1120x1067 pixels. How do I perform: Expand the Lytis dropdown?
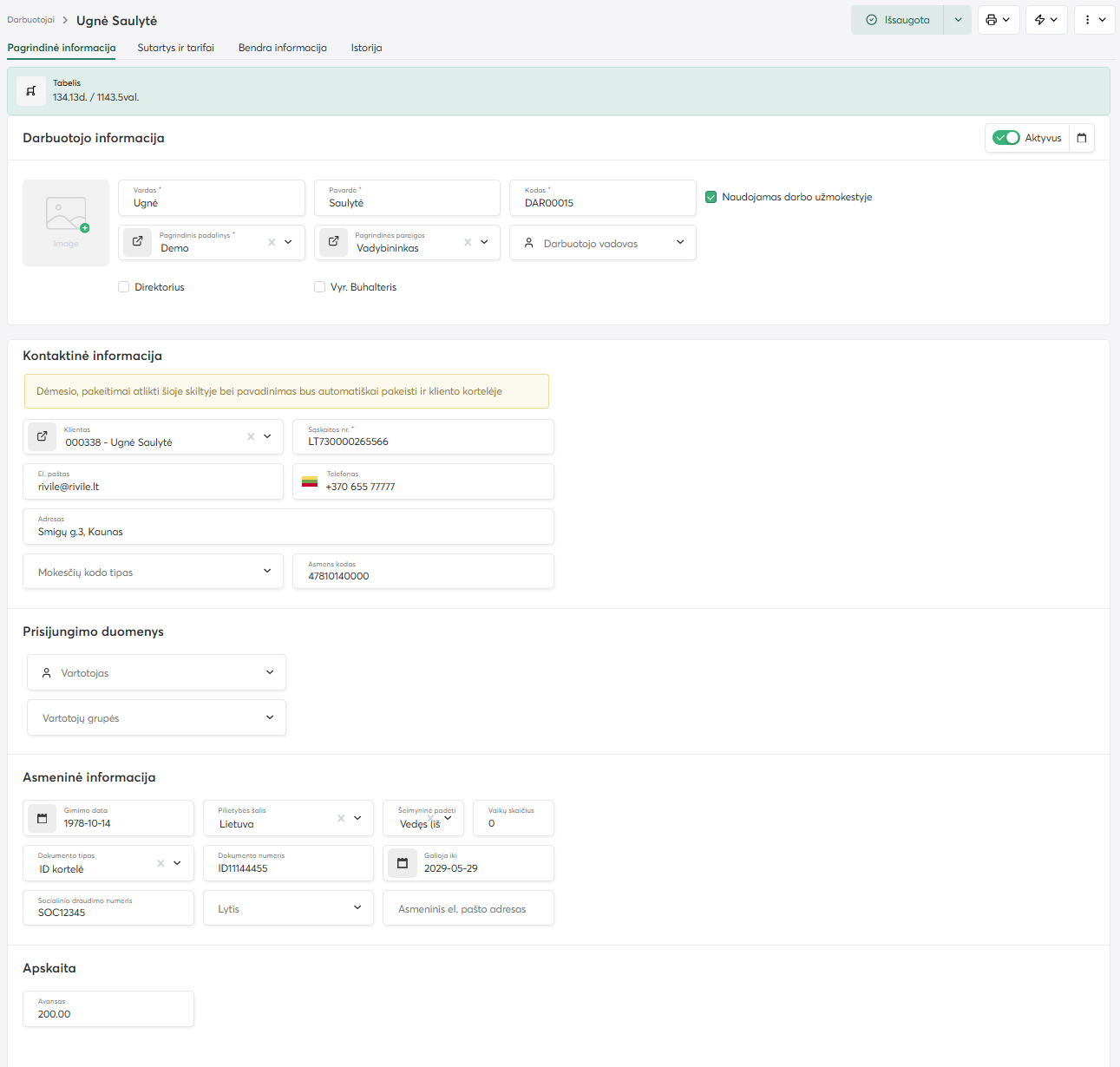coord(357,908)
